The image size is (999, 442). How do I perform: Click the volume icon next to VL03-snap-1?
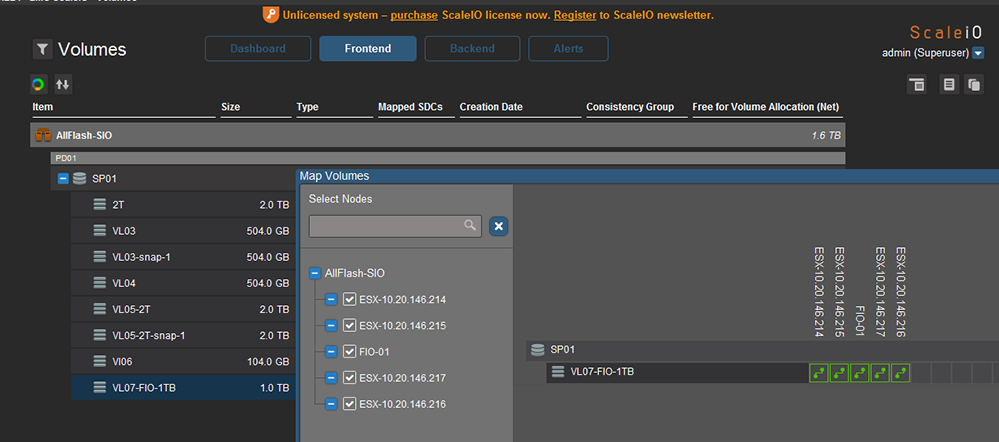99,257
